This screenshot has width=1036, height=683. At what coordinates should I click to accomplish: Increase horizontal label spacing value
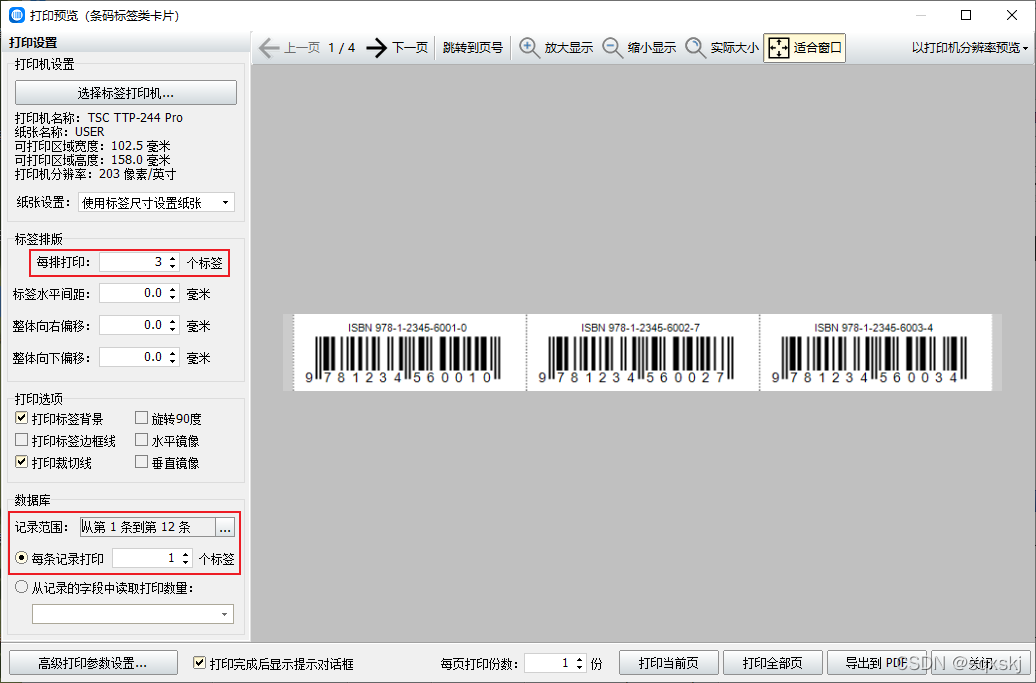[172, 289]
